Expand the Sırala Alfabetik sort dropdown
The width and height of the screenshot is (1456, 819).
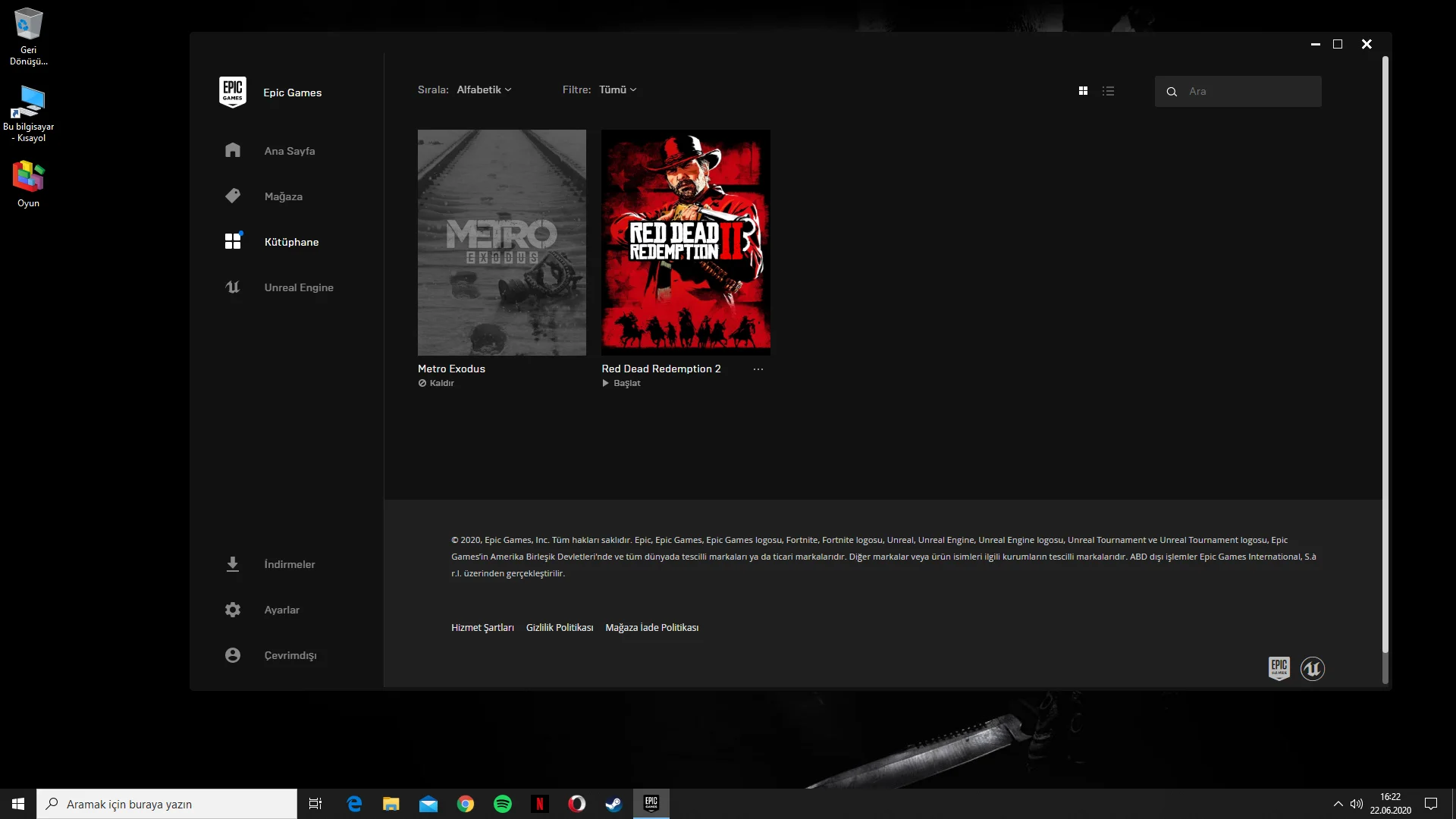(484, 89)
